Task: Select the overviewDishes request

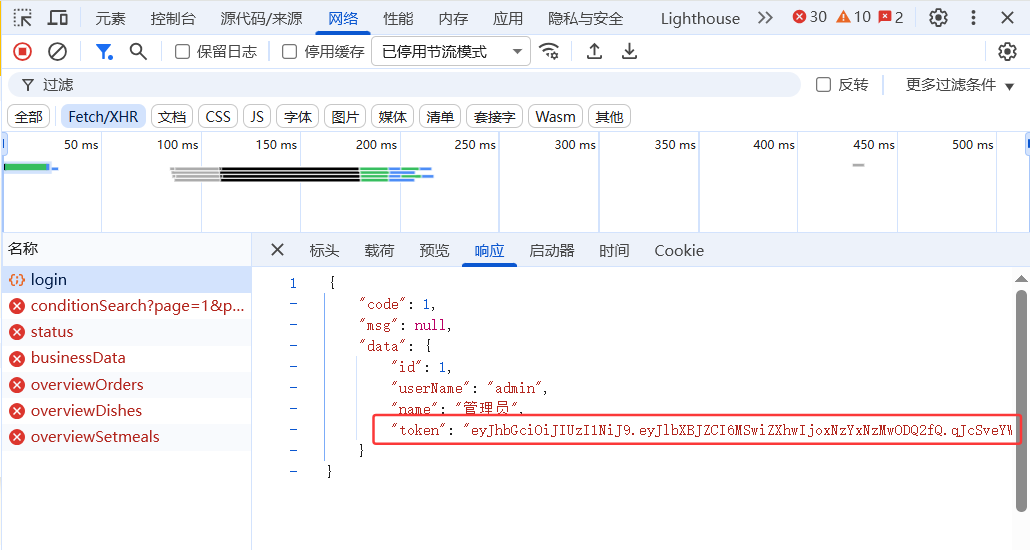Action: click(x=127, y=411)
